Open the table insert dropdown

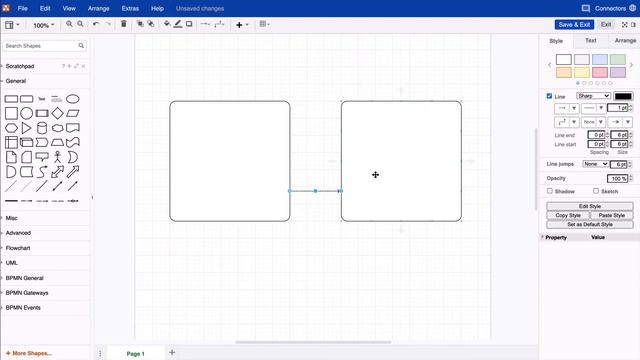(264, 24)
